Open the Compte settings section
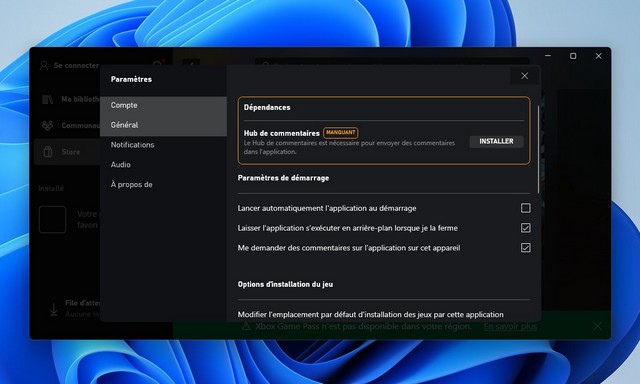 tap(163, 105)
